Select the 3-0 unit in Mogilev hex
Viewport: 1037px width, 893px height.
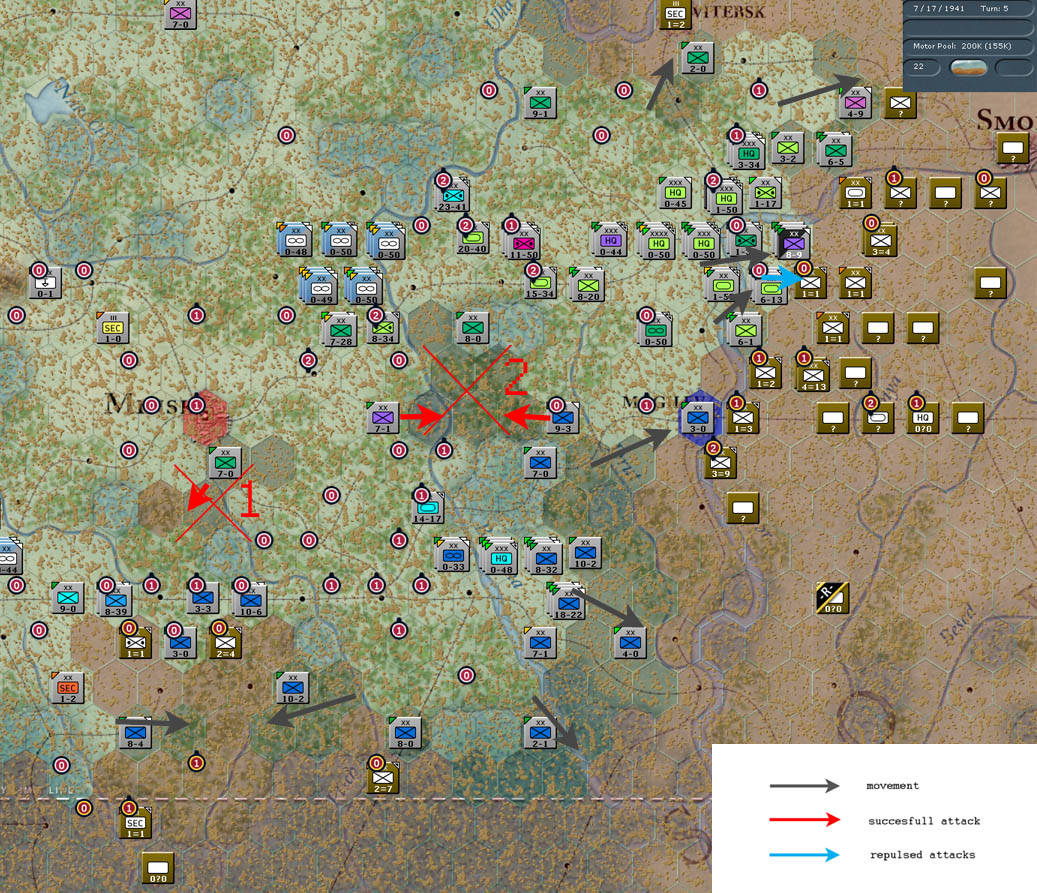tap(697, 418)
